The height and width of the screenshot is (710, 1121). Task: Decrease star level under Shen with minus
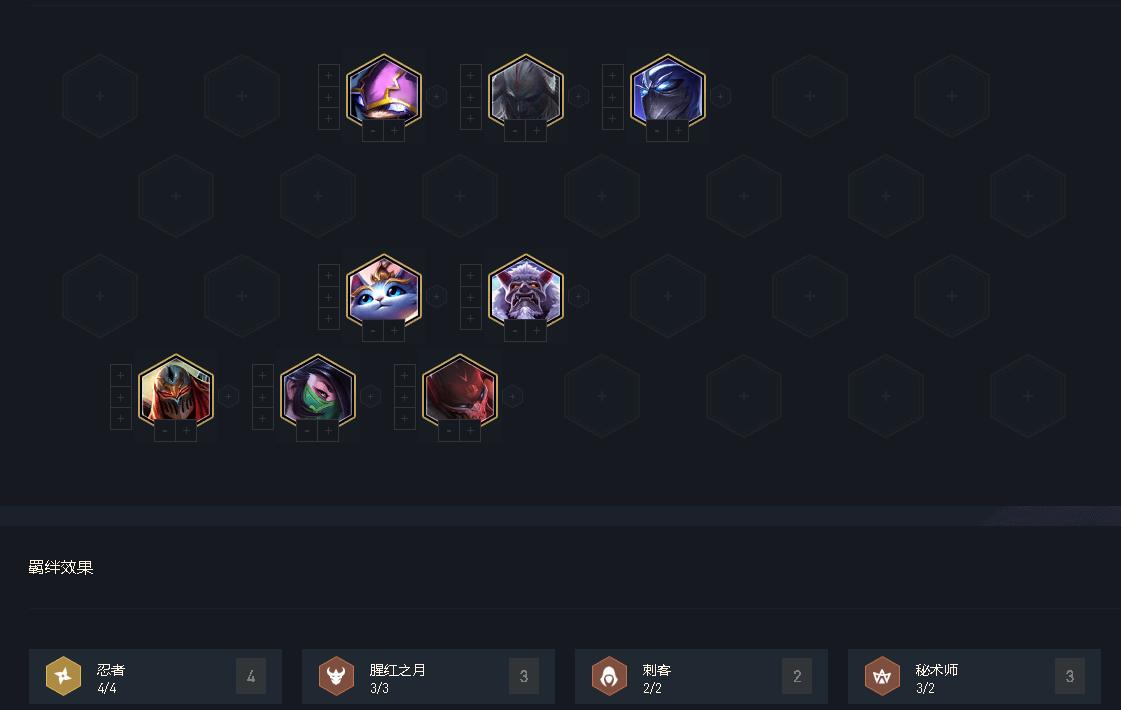coord(657,131)
